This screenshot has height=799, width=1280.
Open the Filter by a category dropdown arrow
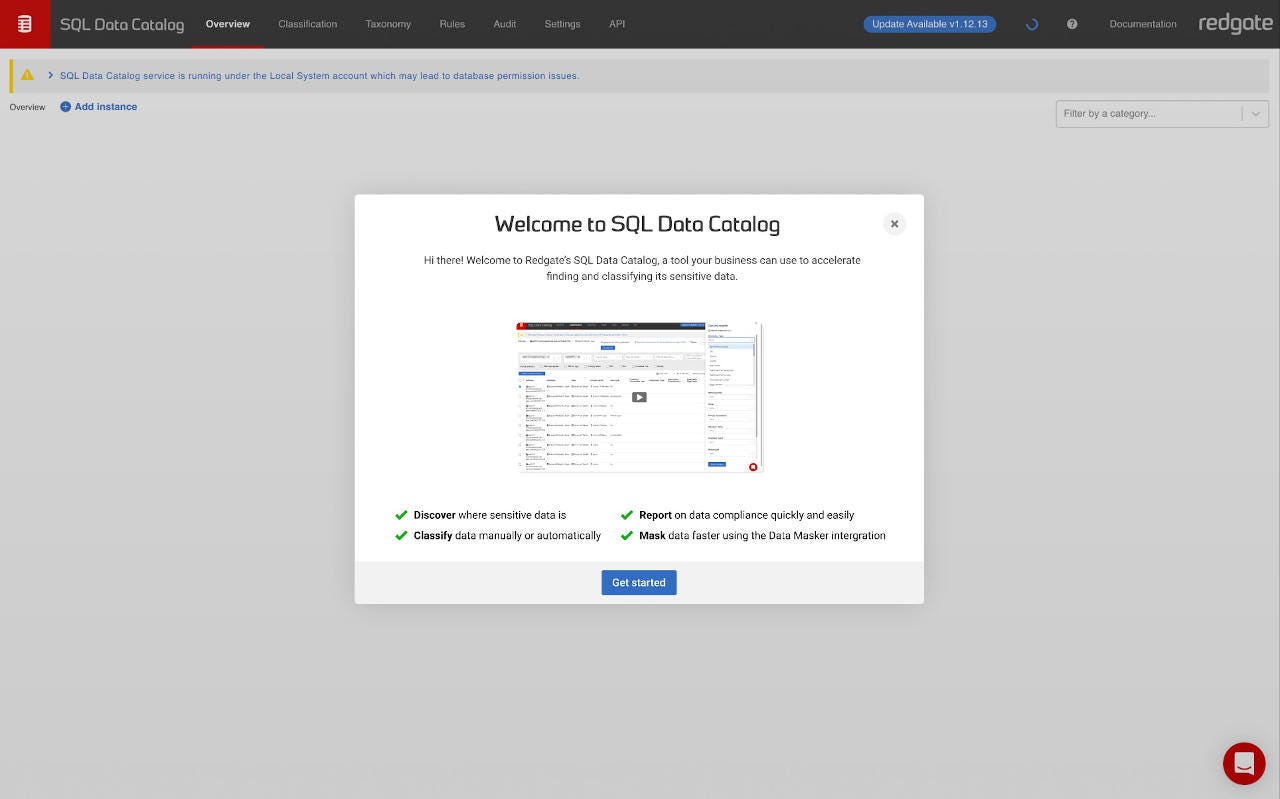click(1256, 114)
